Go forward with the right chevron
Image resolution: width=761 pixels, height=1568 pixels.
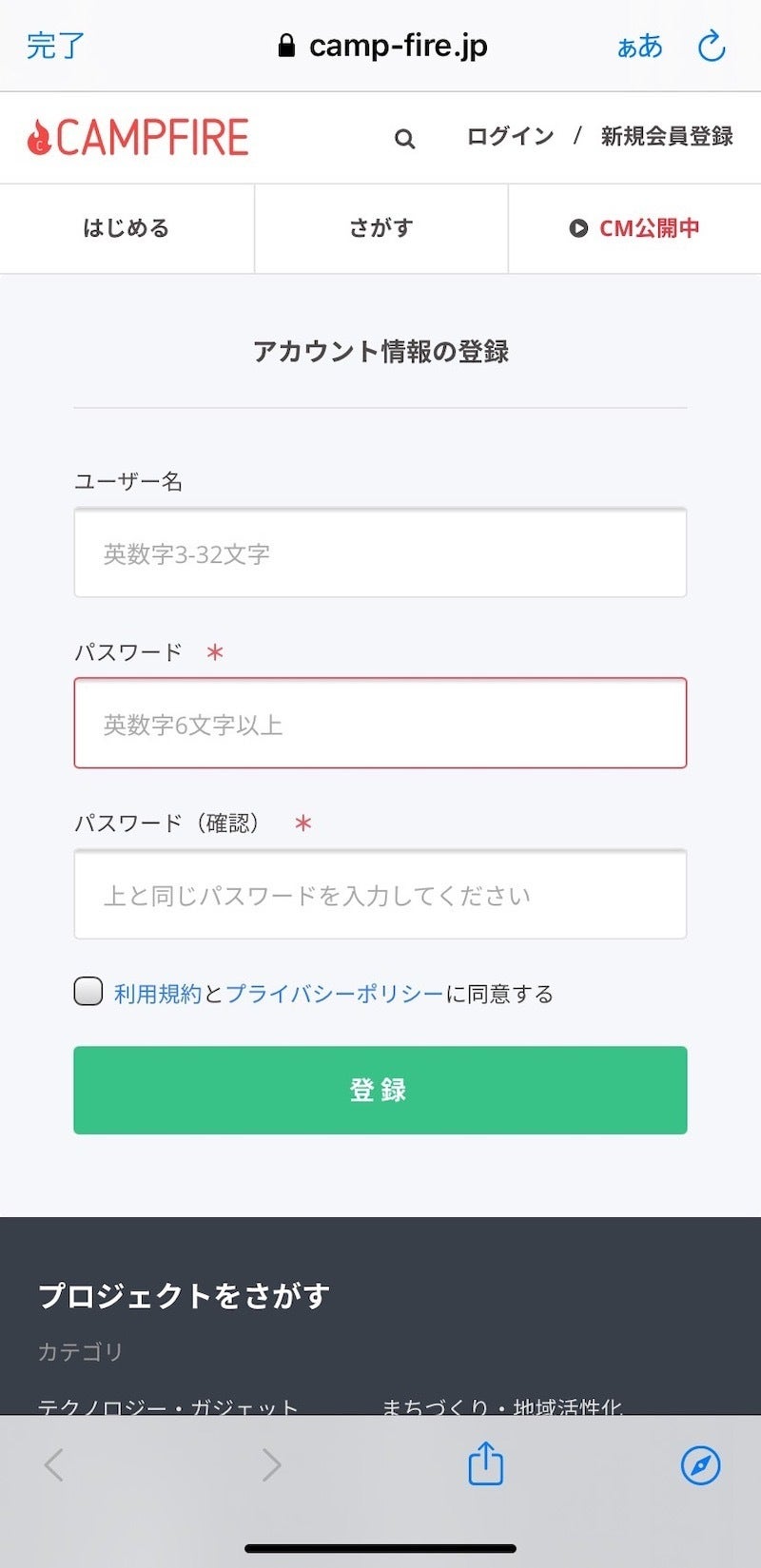point(271,1464)
